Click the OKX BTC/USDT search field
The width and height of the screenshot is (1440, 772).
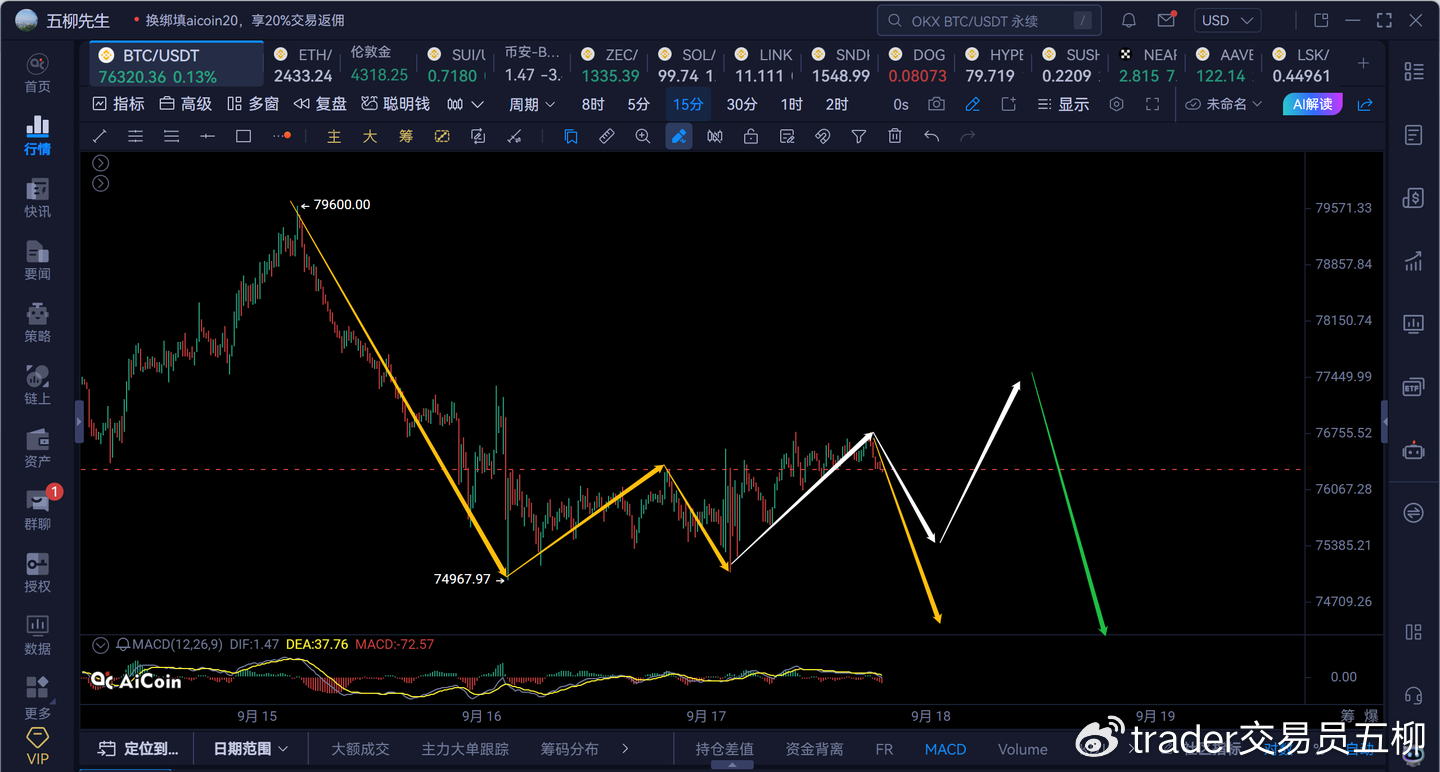point(989,20)
